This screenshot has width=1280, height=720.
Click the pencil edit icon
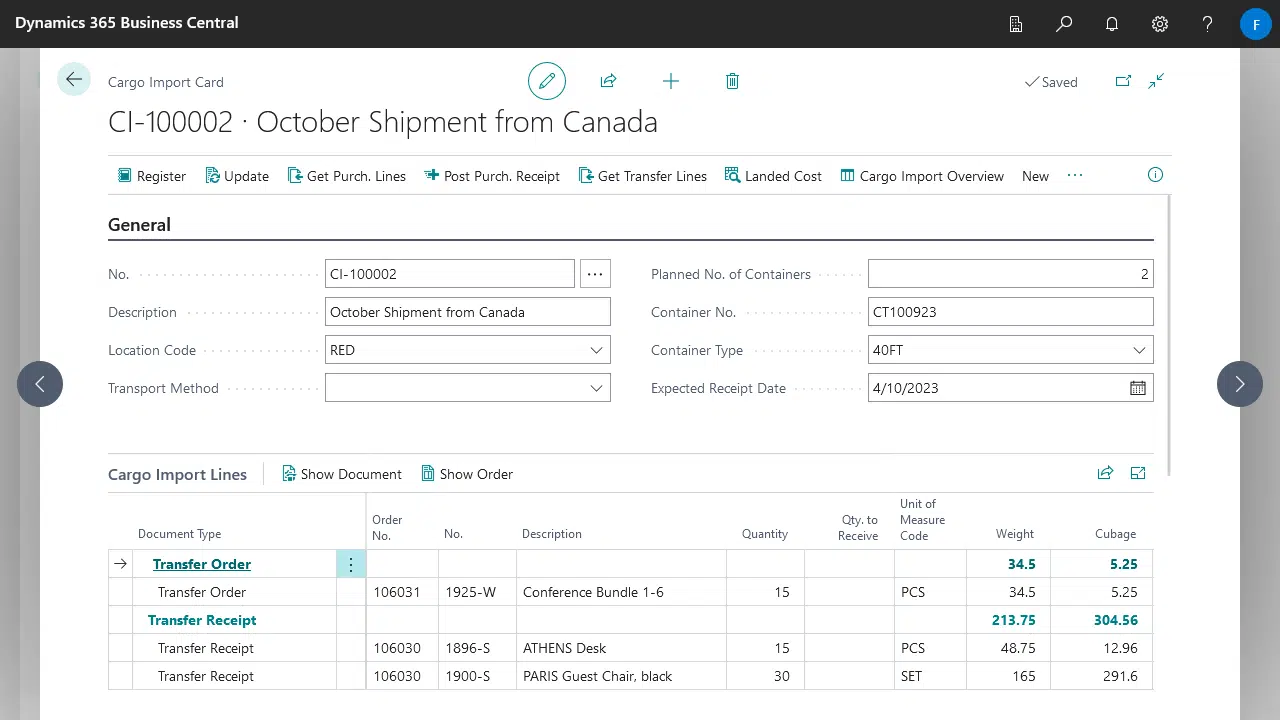(x=547, y=81)
